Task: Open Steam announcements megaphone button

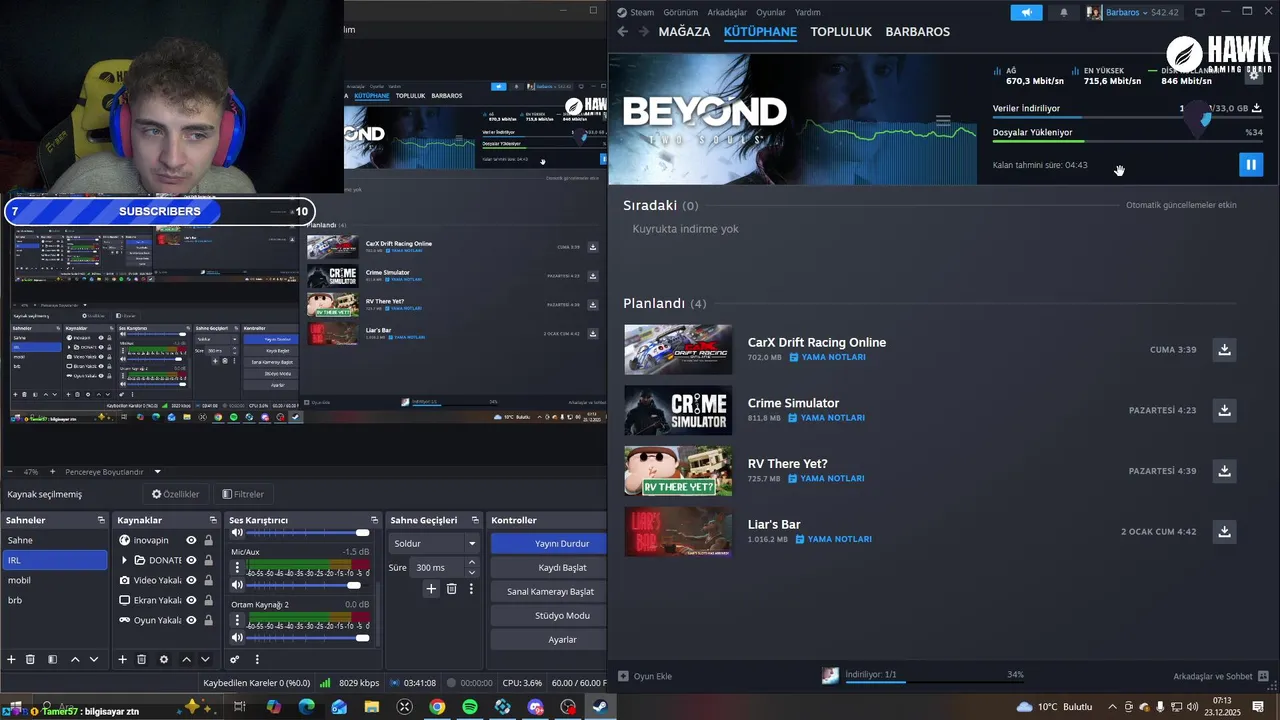Action: (x=1026, y=12)
